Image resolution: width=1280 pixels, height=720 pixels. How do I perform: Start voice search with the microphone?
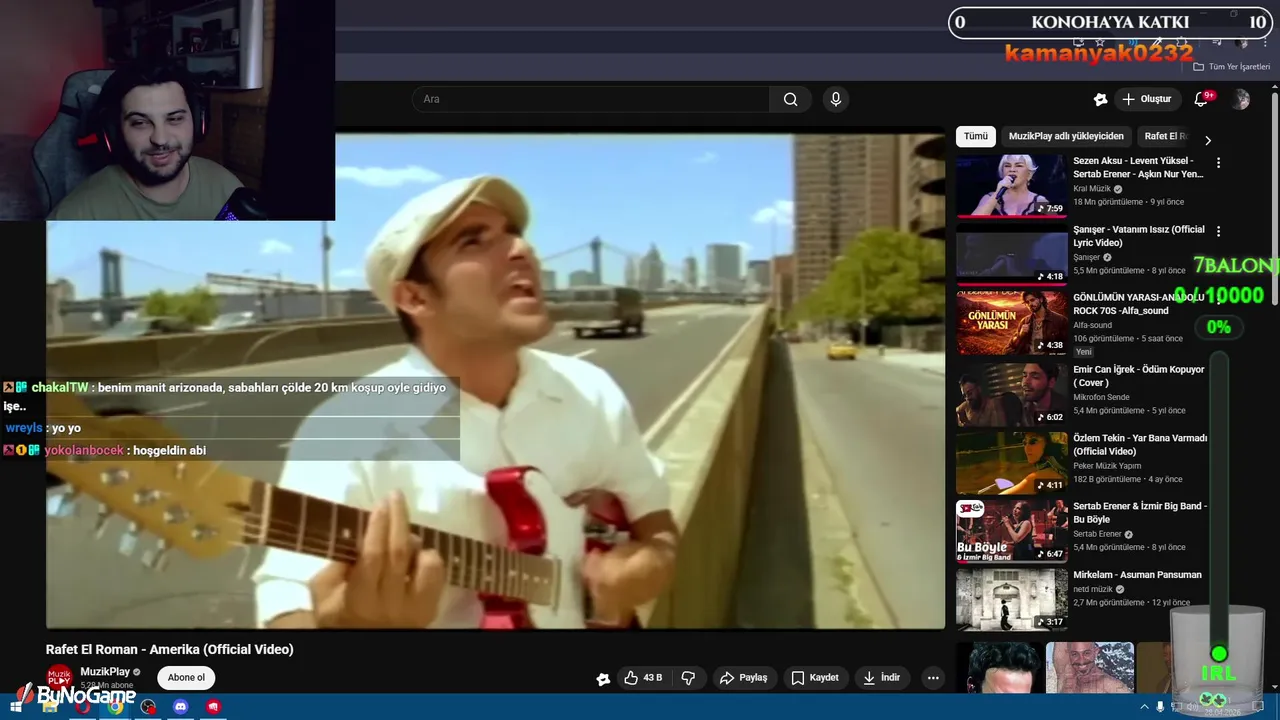tap(836, 99)
